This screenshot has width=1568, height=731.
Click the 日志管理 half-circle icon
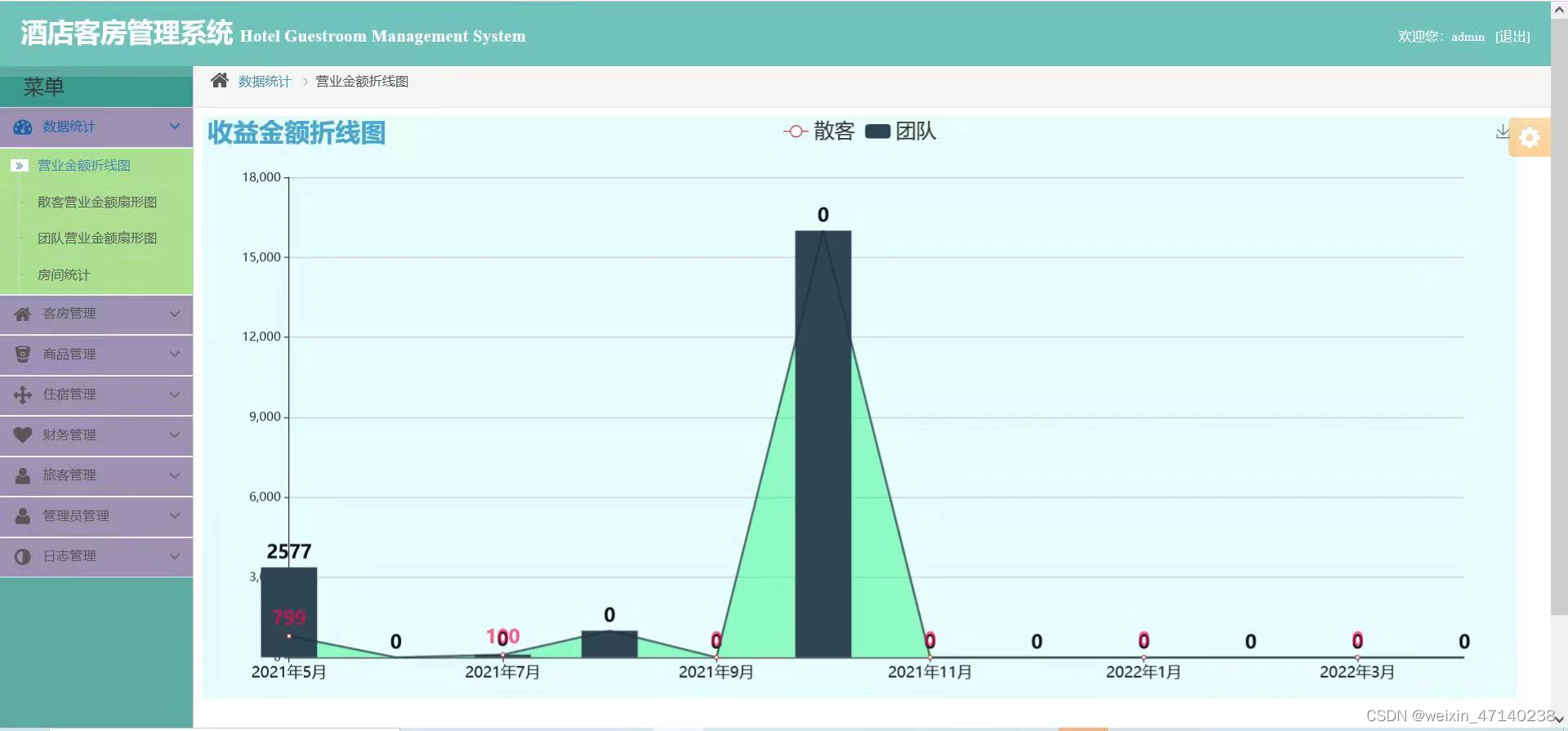coord(23,556)
